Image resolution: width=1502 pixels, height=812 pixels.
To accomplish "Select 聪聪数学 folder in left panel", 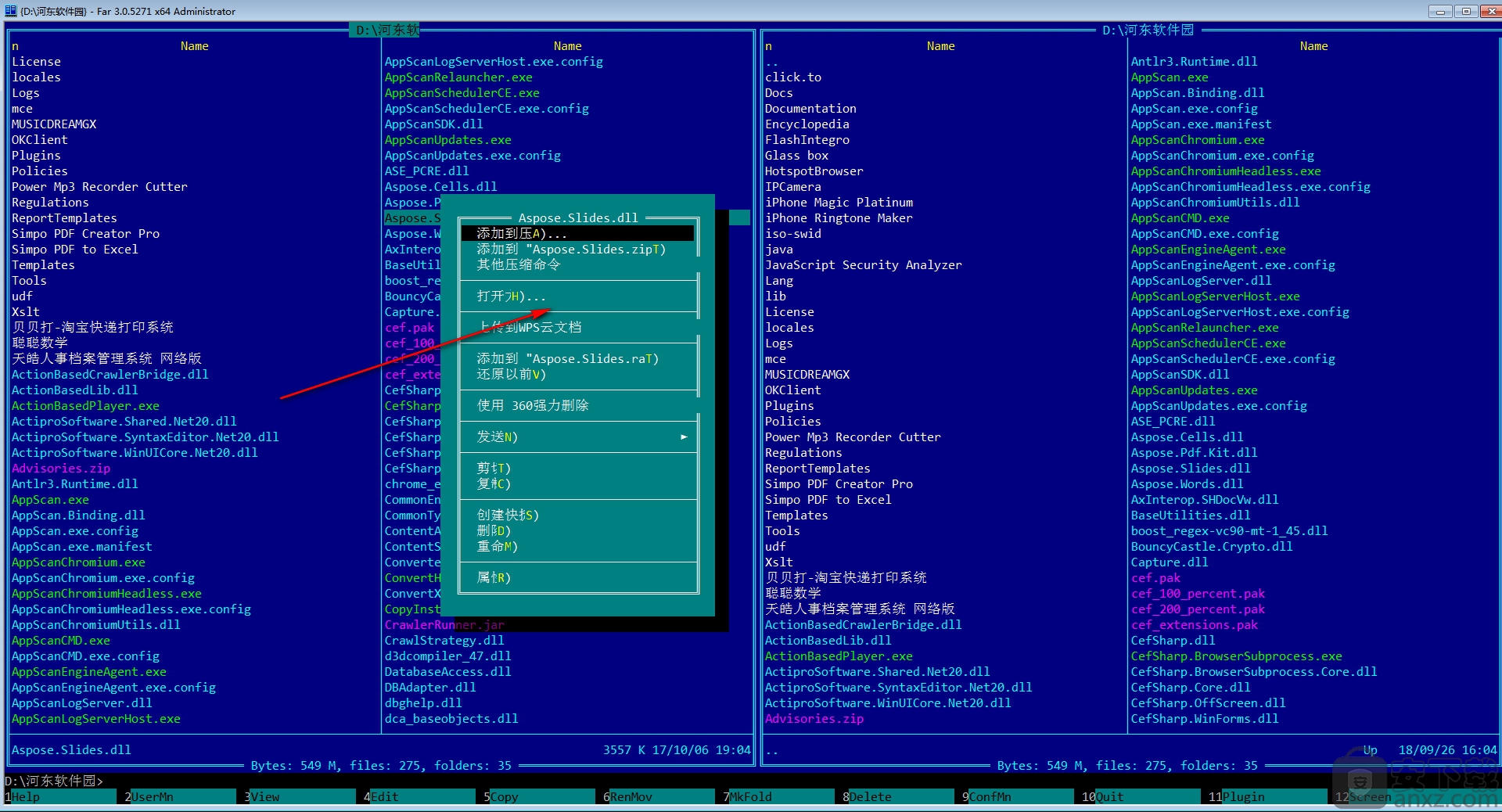I will point(40,343).
